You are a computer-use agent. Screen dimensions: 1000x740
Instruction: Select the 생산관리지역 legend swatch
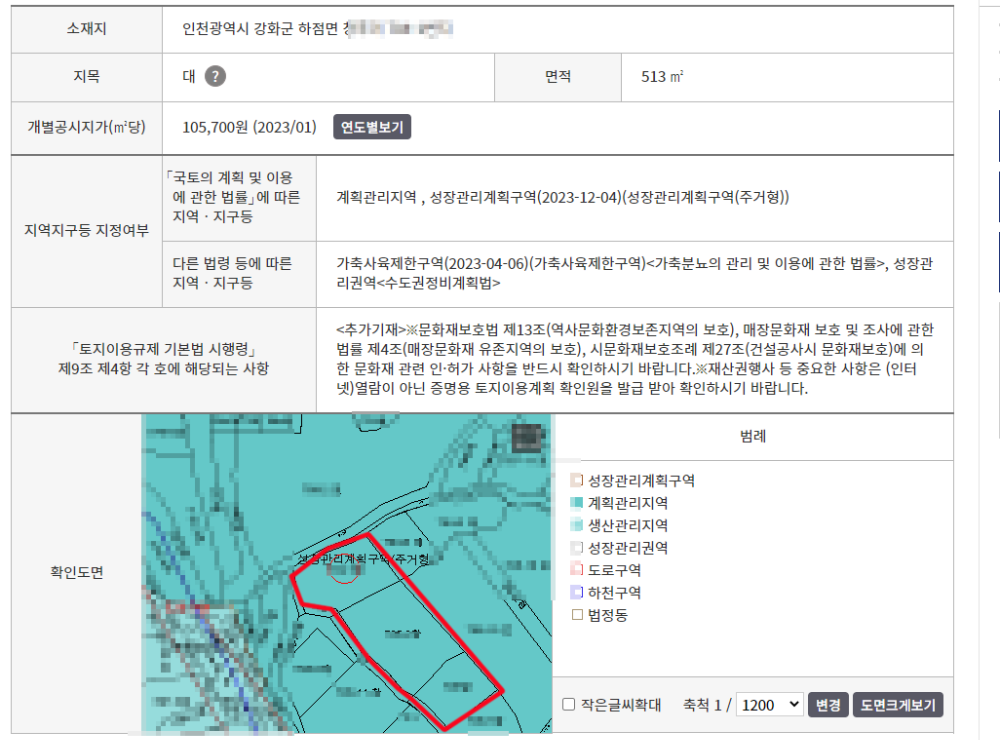click(x=576, y=525)
